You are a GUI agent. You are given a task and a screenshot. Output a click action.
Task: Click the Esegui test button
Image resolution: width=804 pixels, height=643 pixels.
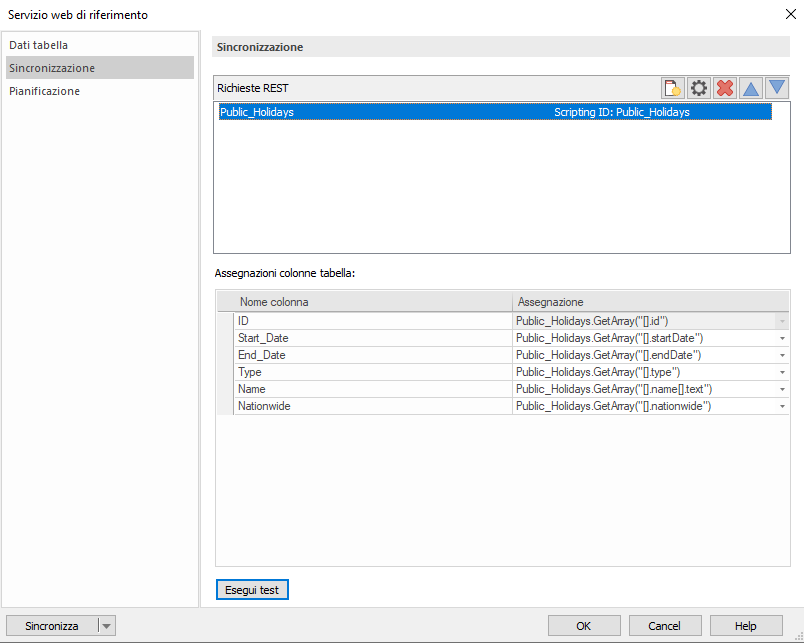pyautogui.click(x=252, y=590)
